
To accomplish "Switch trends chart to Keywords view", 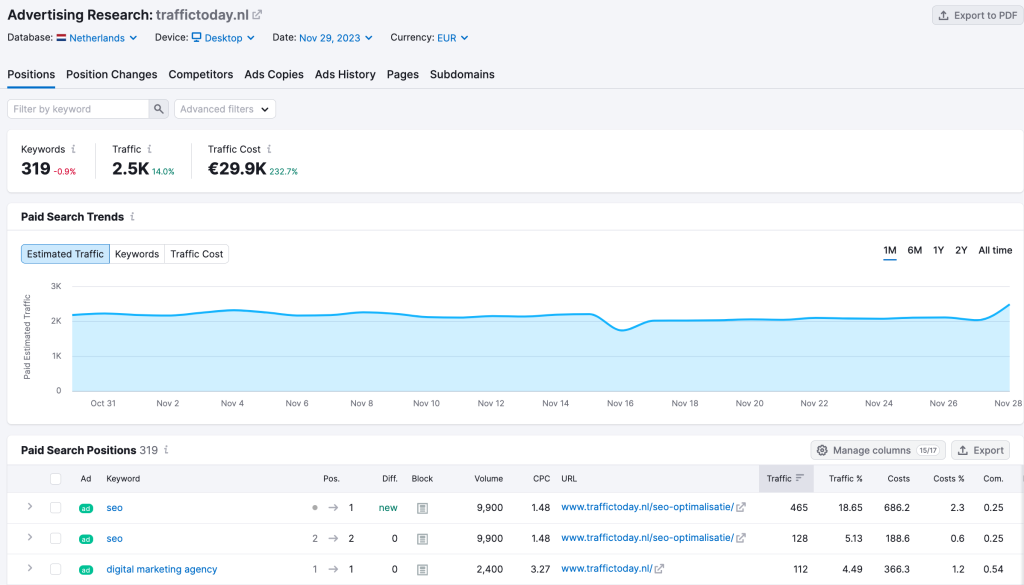I will [137, 253].
